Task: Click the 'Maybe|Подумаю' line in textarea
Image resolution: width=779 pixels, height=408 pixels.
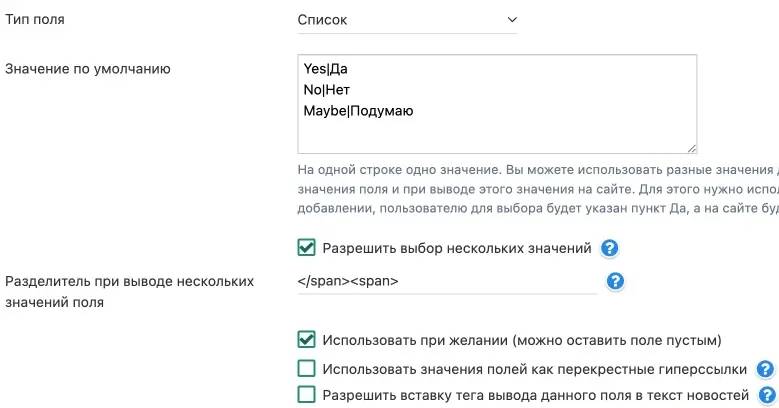Action: (358, 111)
